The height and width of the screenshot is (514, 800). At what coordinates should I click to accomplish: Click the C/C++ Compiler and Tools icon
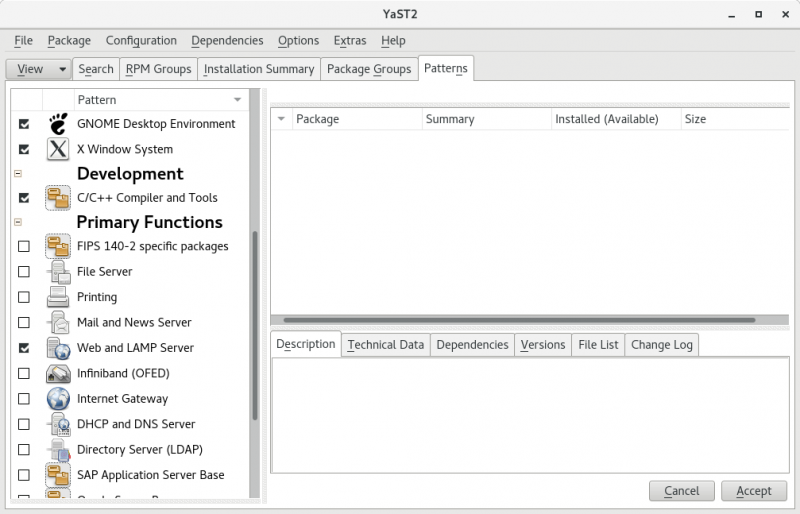pos(58,198)
